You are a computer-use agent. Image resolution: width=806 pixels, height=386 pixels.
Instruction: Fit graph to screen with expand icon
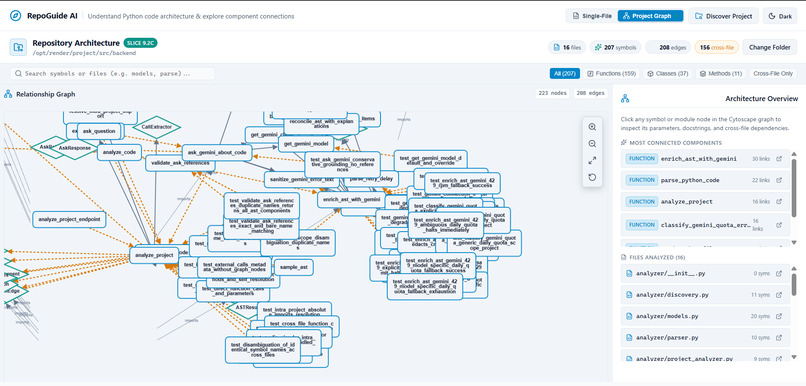(592, 160)
